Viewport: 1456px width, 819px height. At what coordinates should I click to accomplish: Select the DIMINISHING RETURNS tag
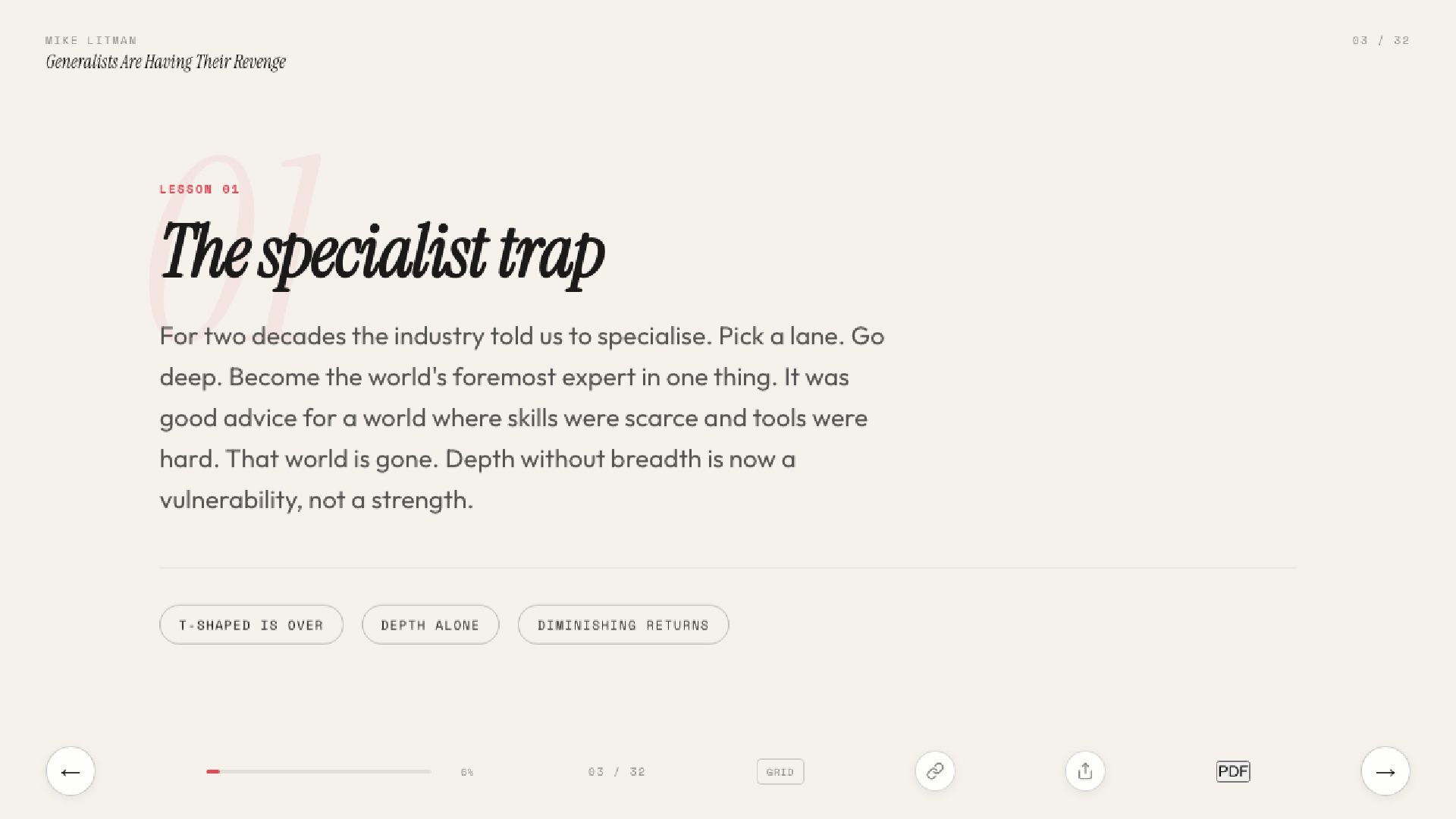coord(623,625)
